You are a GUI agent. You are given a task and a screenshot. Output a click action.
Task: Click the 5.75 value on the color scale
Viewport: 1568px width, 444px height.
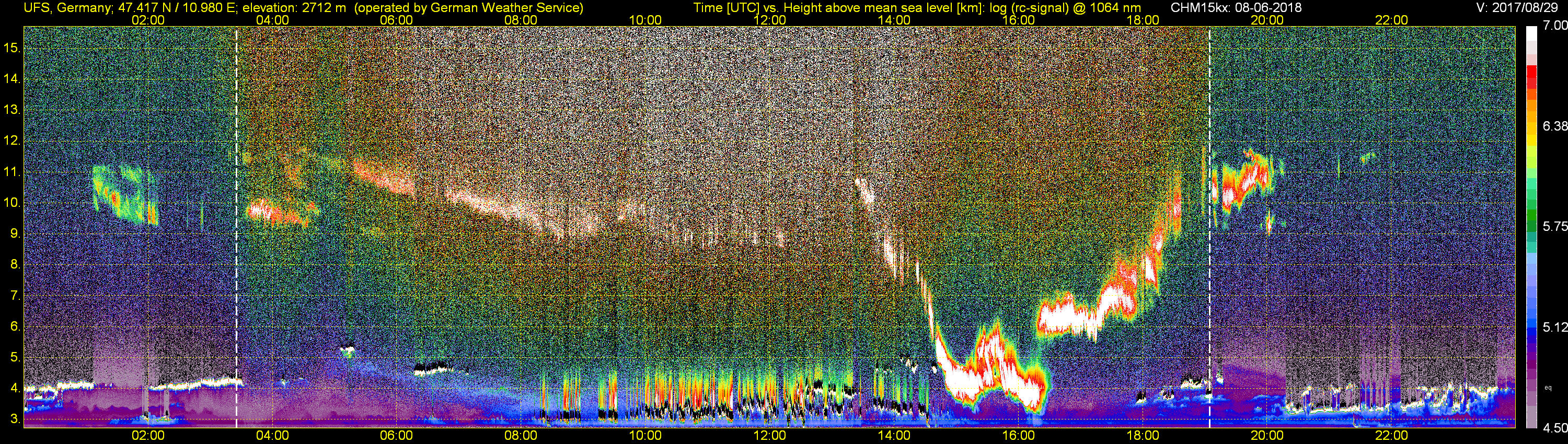1554,226
